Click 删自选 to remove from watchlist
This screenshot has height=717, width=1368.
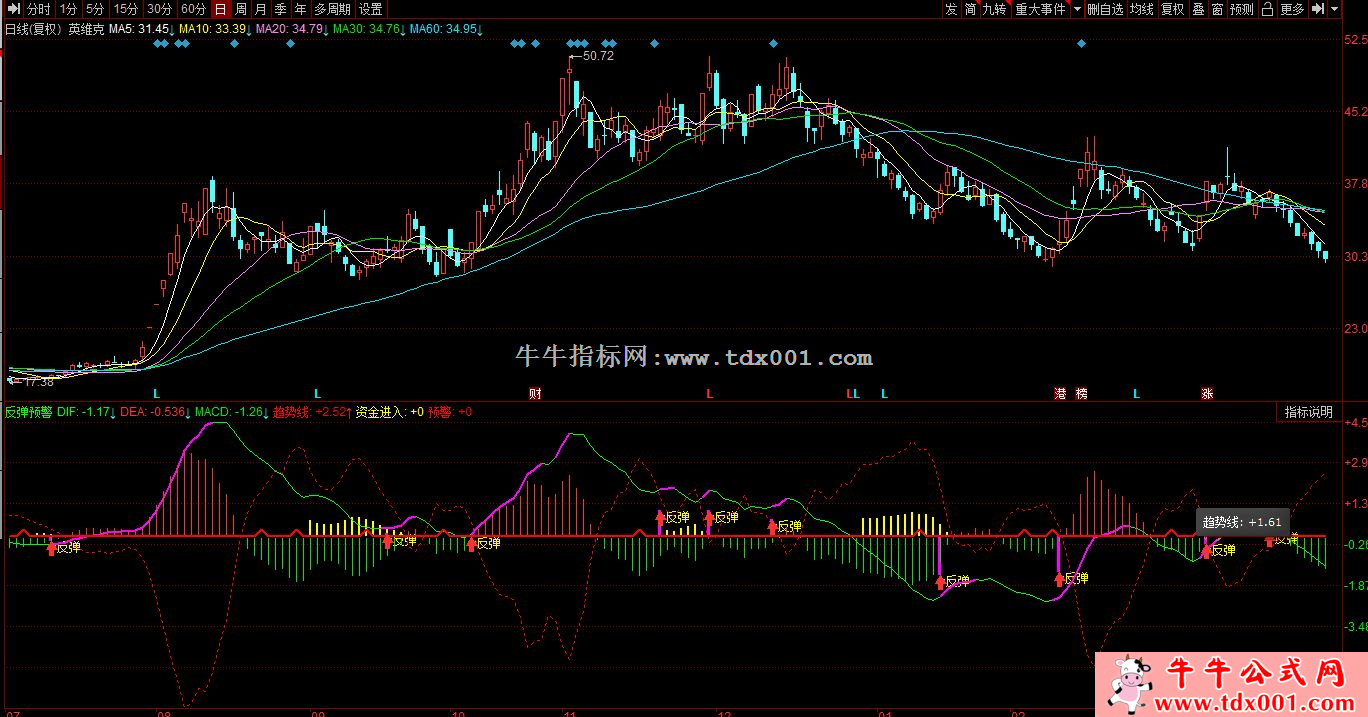point(1106,9)
